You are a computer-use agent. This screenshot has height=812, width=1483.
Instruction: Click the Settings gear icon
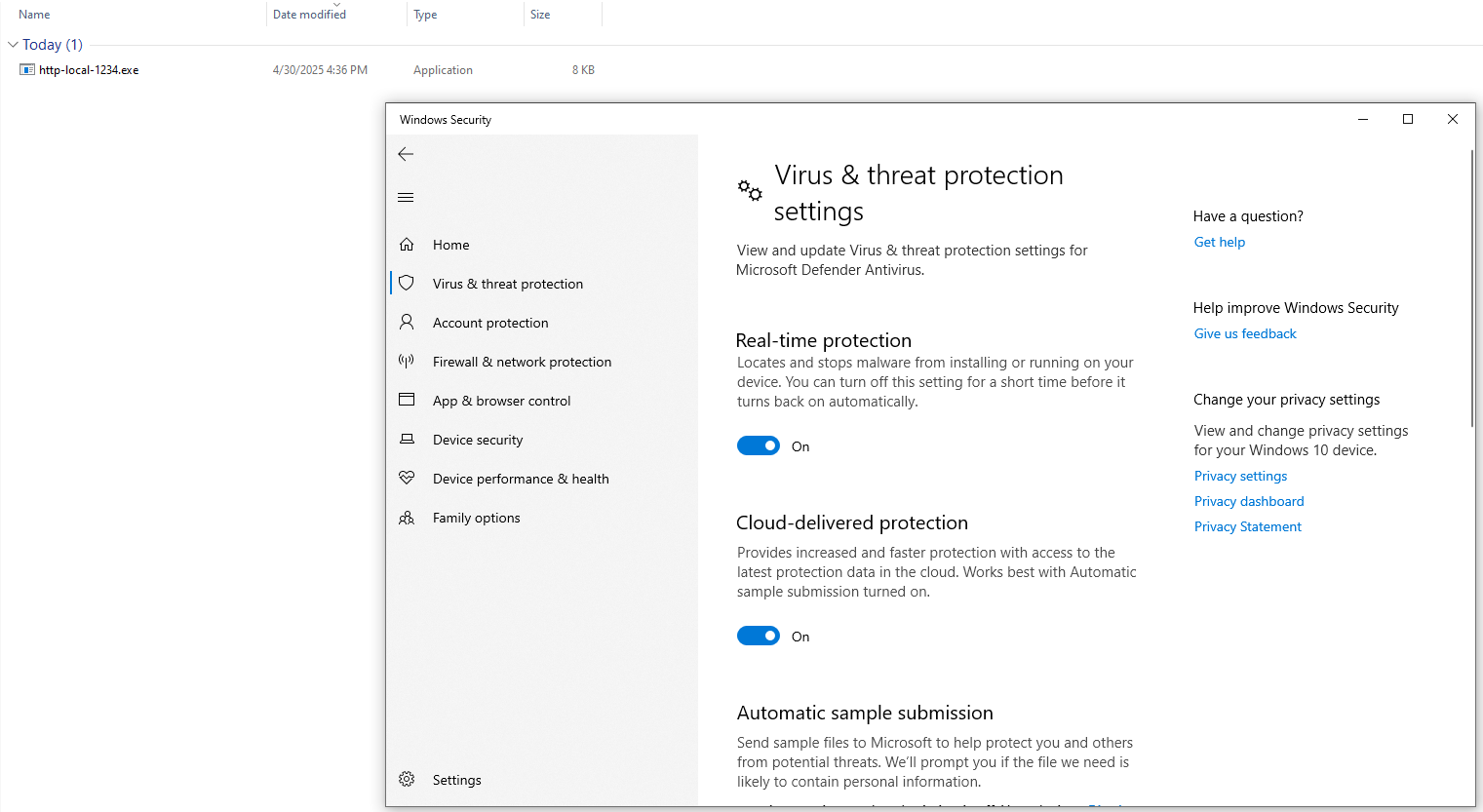click(407, 779)
